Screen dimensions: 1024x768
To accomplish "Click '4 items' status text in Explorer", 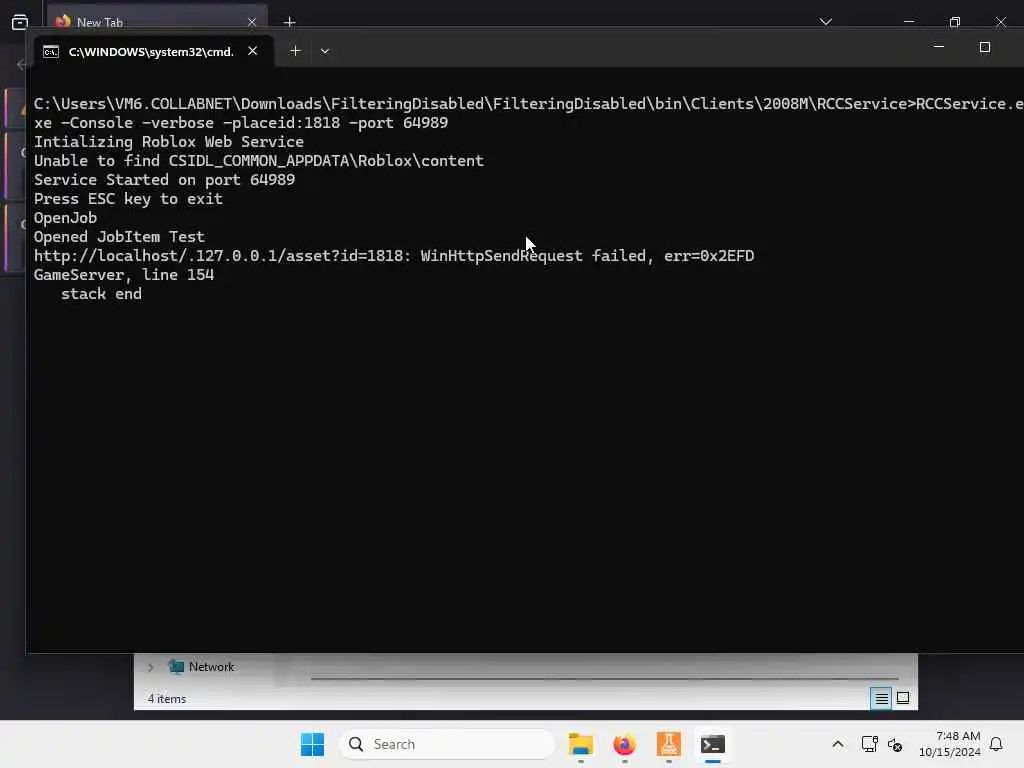I will coord(167,699).
